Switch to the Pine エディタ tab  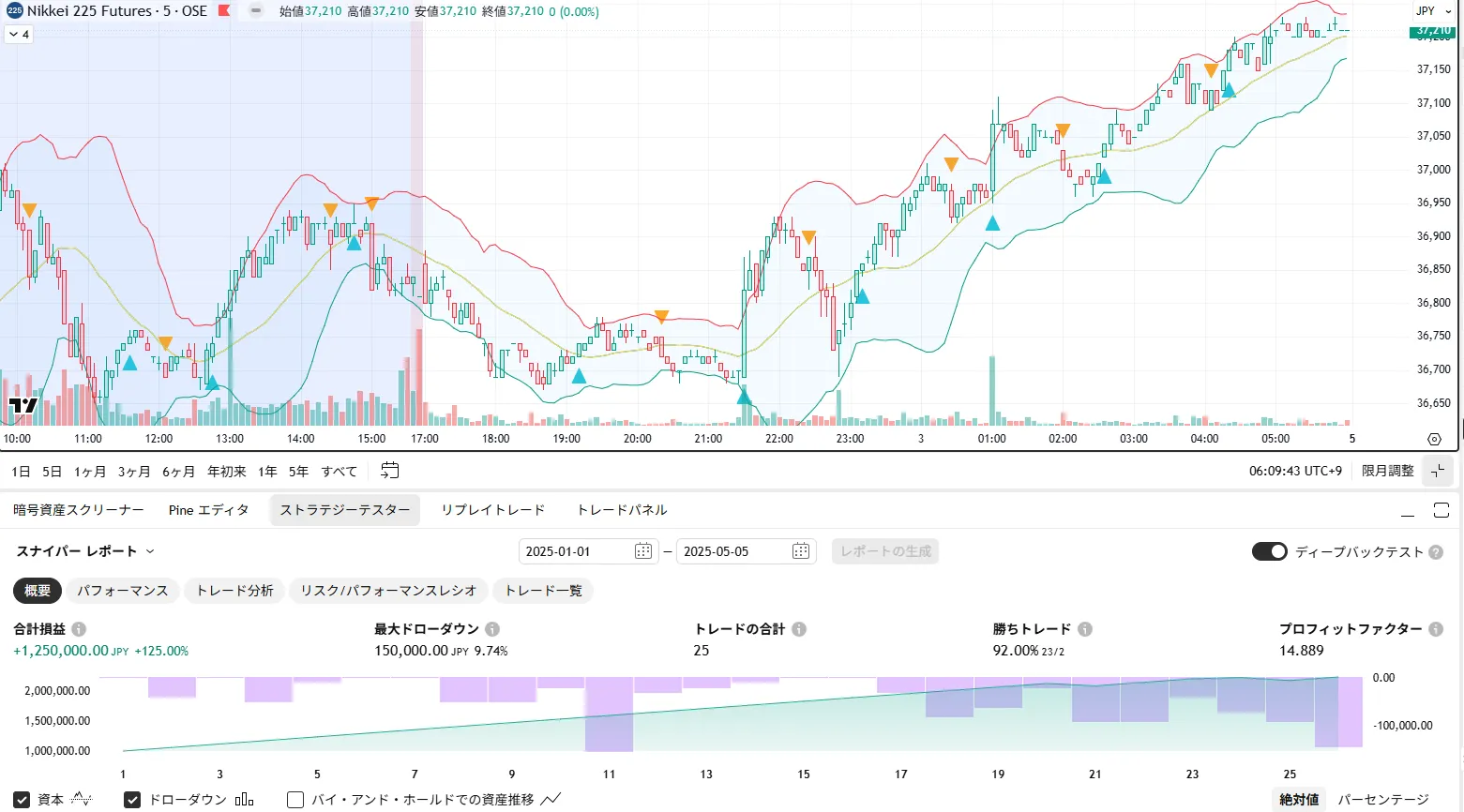click(x=208, y=510)
